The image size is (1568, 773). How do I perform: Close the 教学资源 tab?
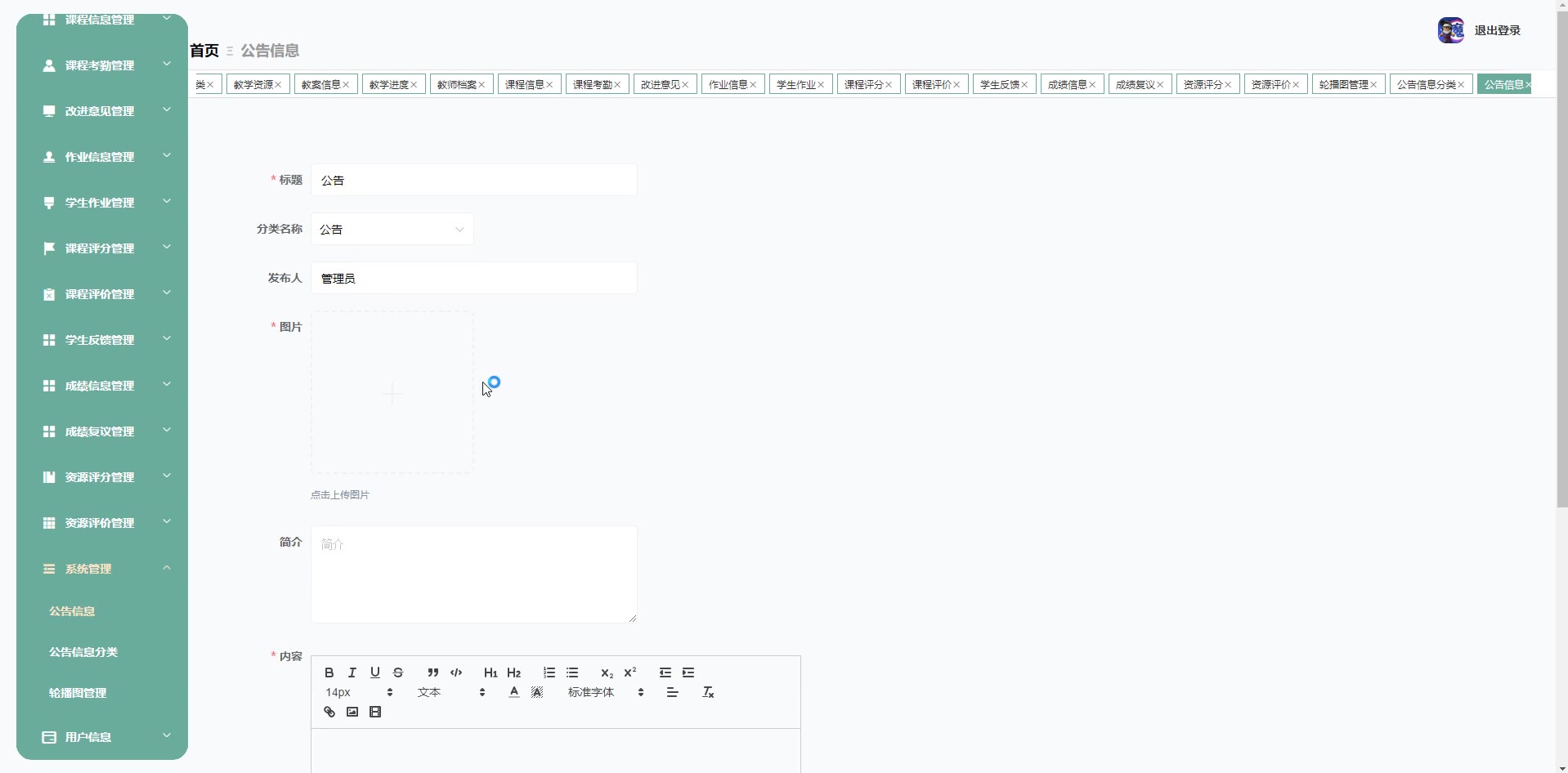click(x=278, y=85)
